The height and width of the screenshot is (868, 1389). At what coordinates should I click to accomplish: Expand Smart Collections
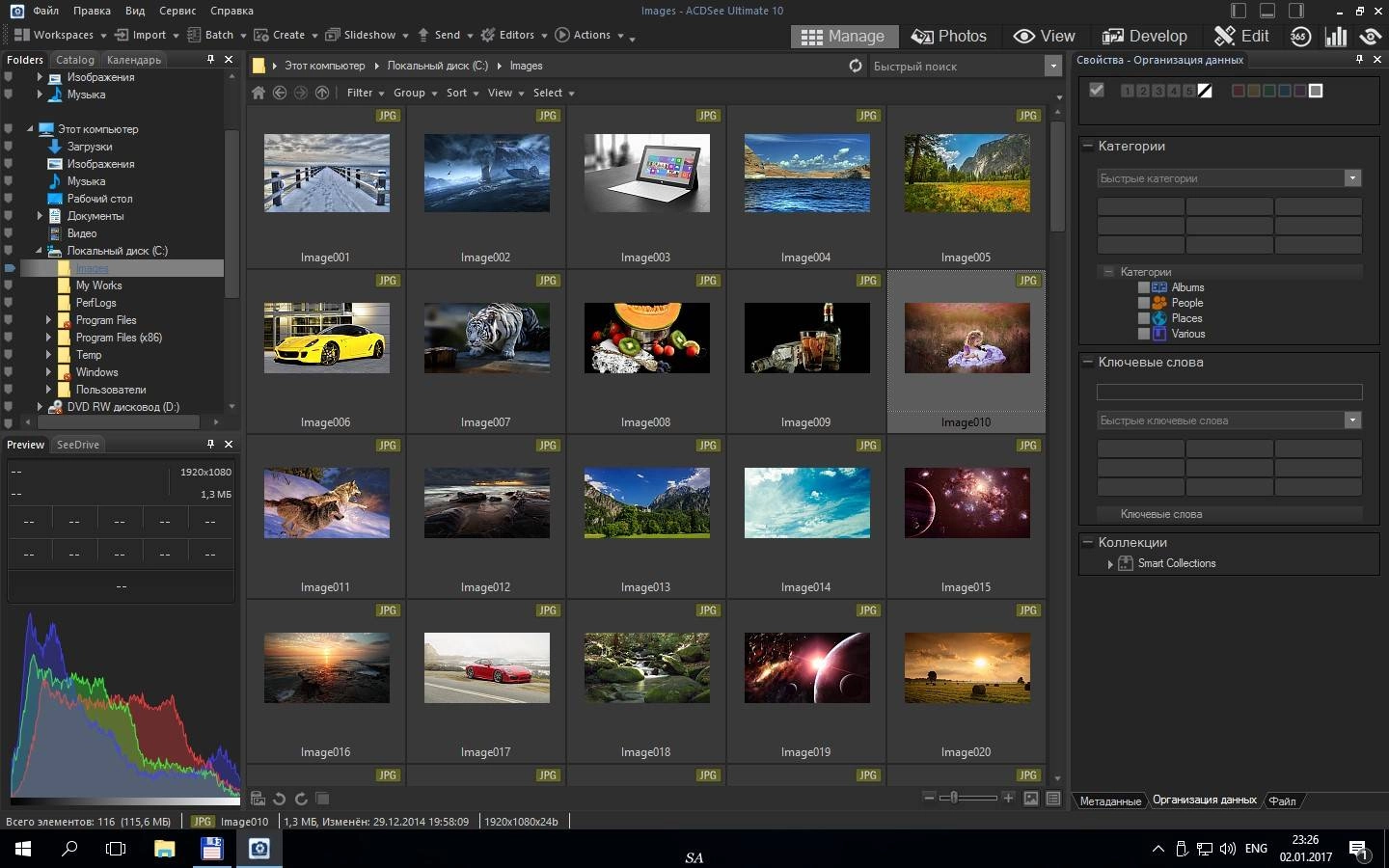point(1110,564)
